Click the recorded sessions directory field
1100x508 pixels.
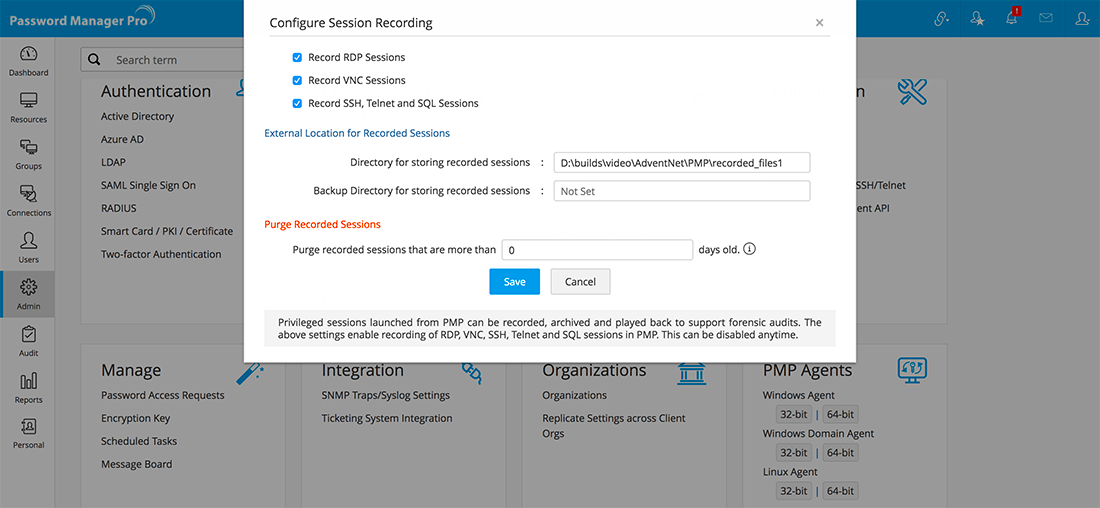[x=681, y=162]
